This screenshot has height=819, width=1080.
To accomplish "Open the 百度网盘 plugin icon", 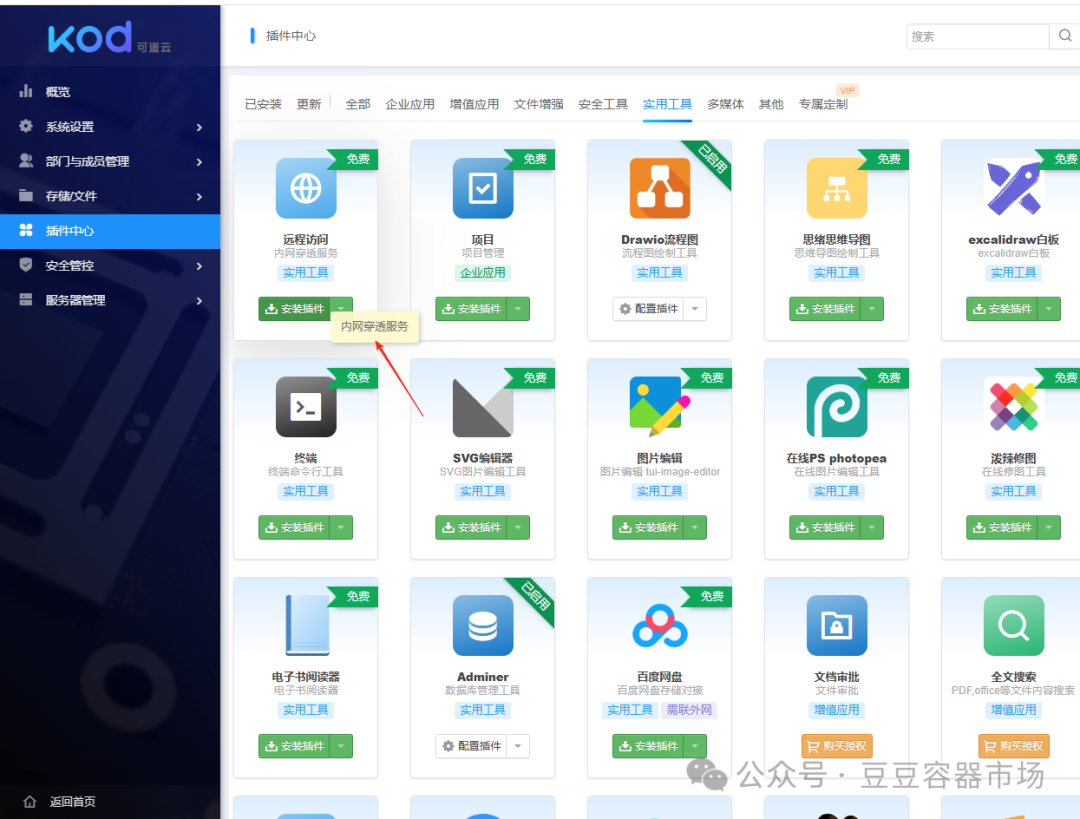I will 660,625.
